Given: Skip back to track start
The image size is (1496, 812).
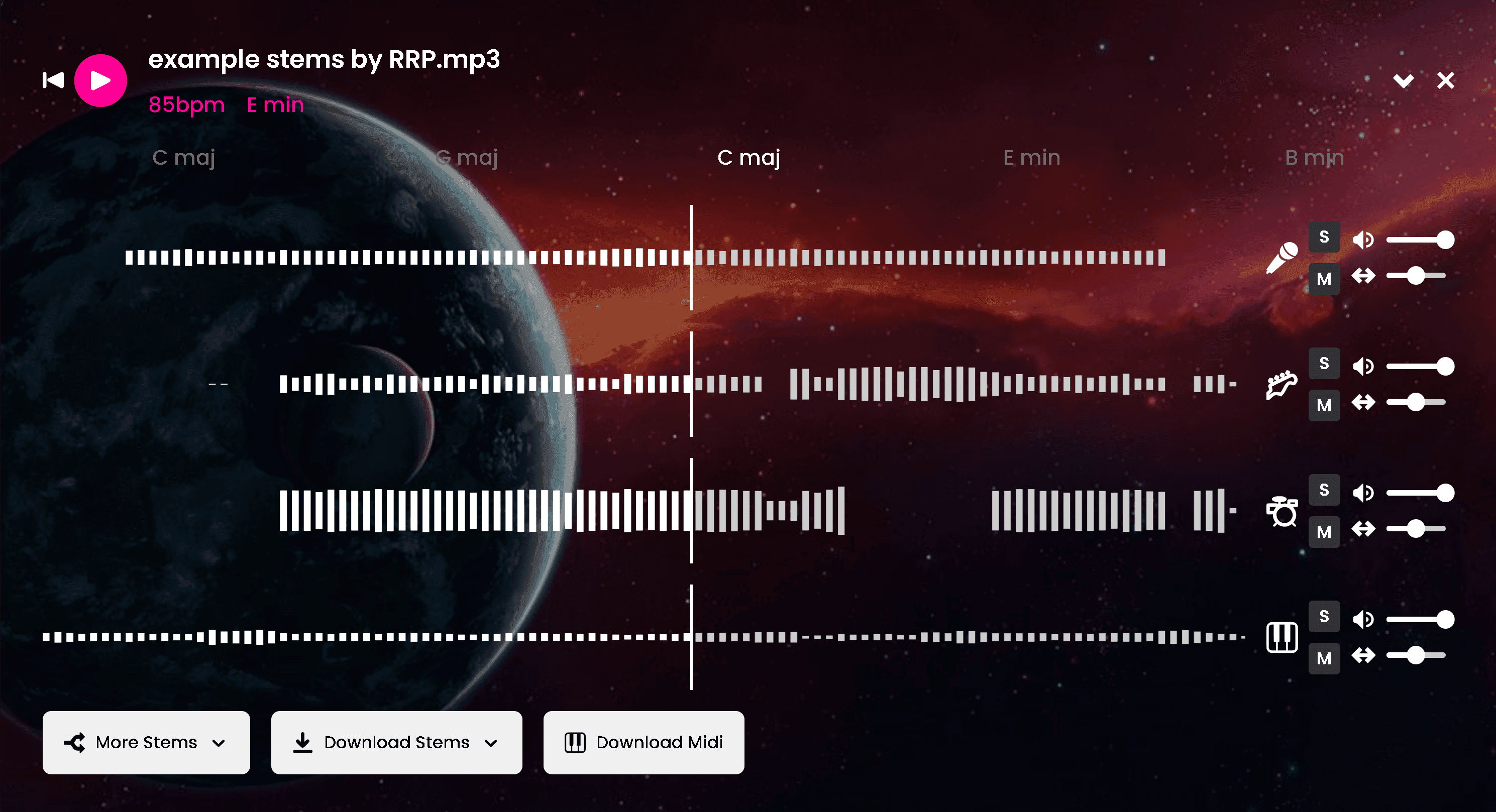Looking at the screenshot, I should tap(53, 80).
